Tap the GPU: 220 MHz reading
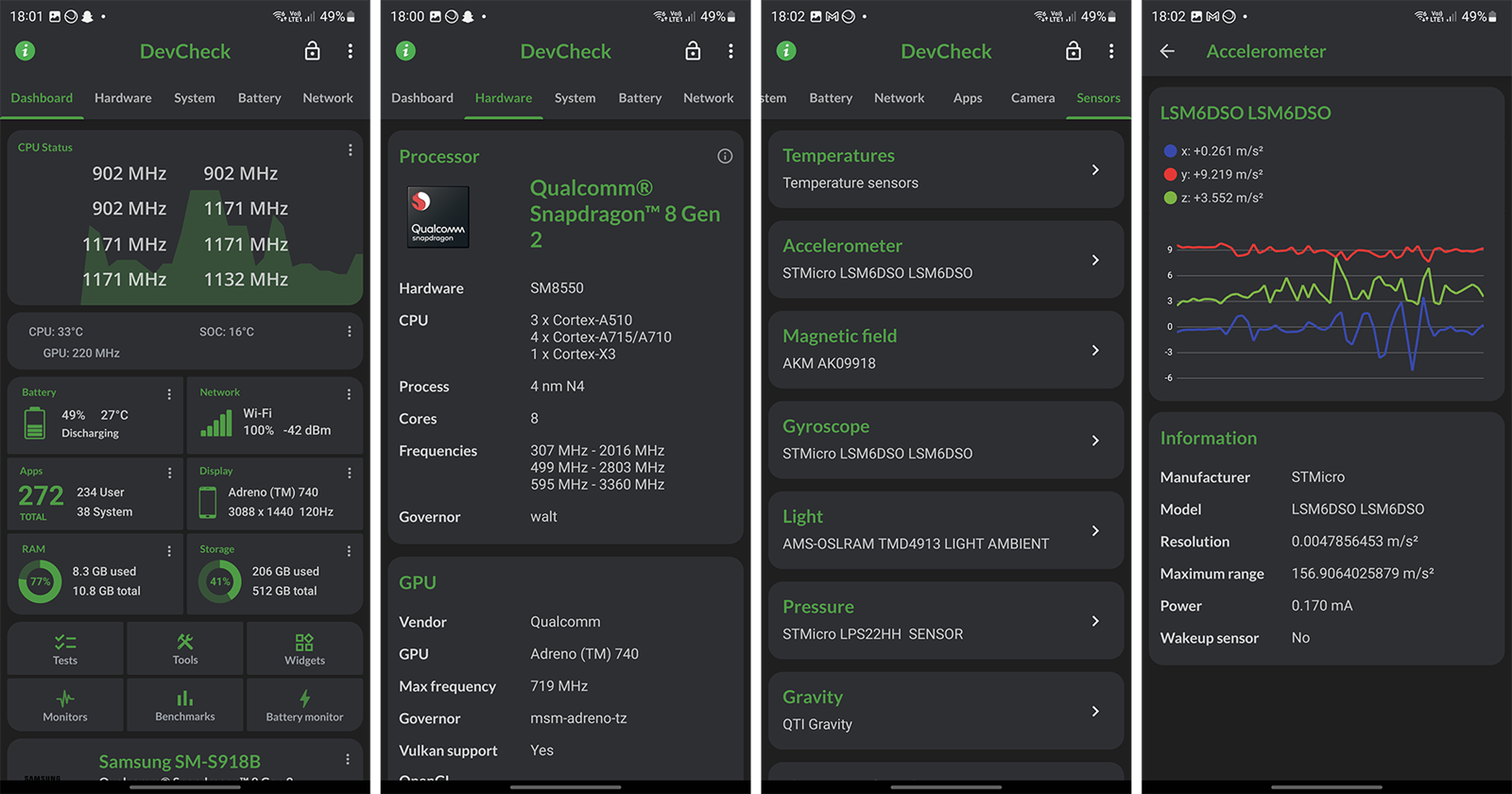 (x=81, y=354)
